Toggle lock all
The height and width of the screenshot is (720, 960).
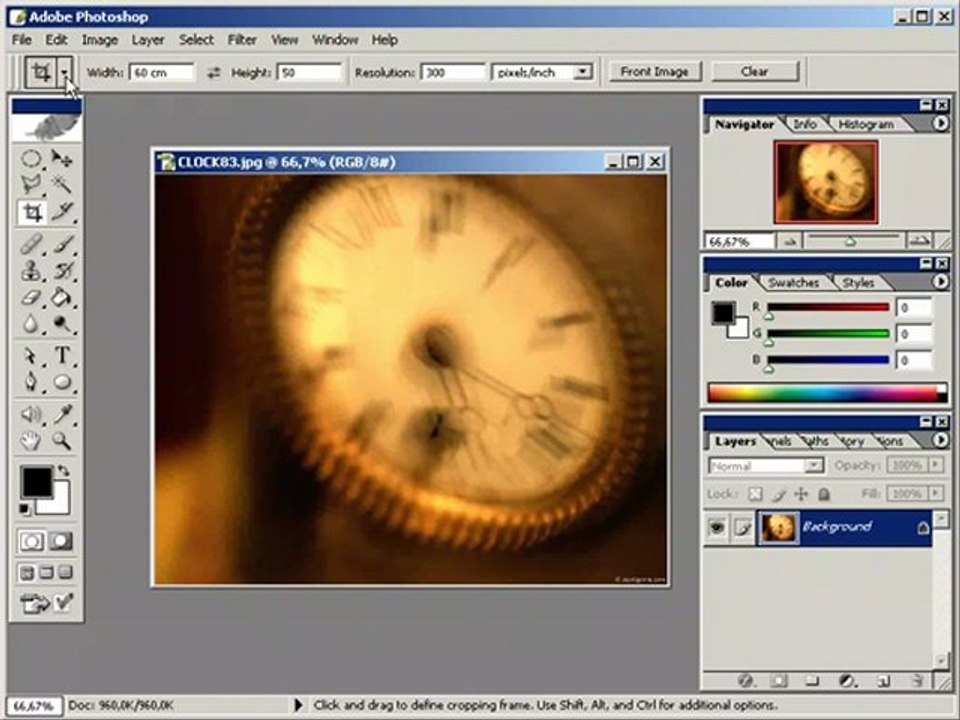click(824, 493)
